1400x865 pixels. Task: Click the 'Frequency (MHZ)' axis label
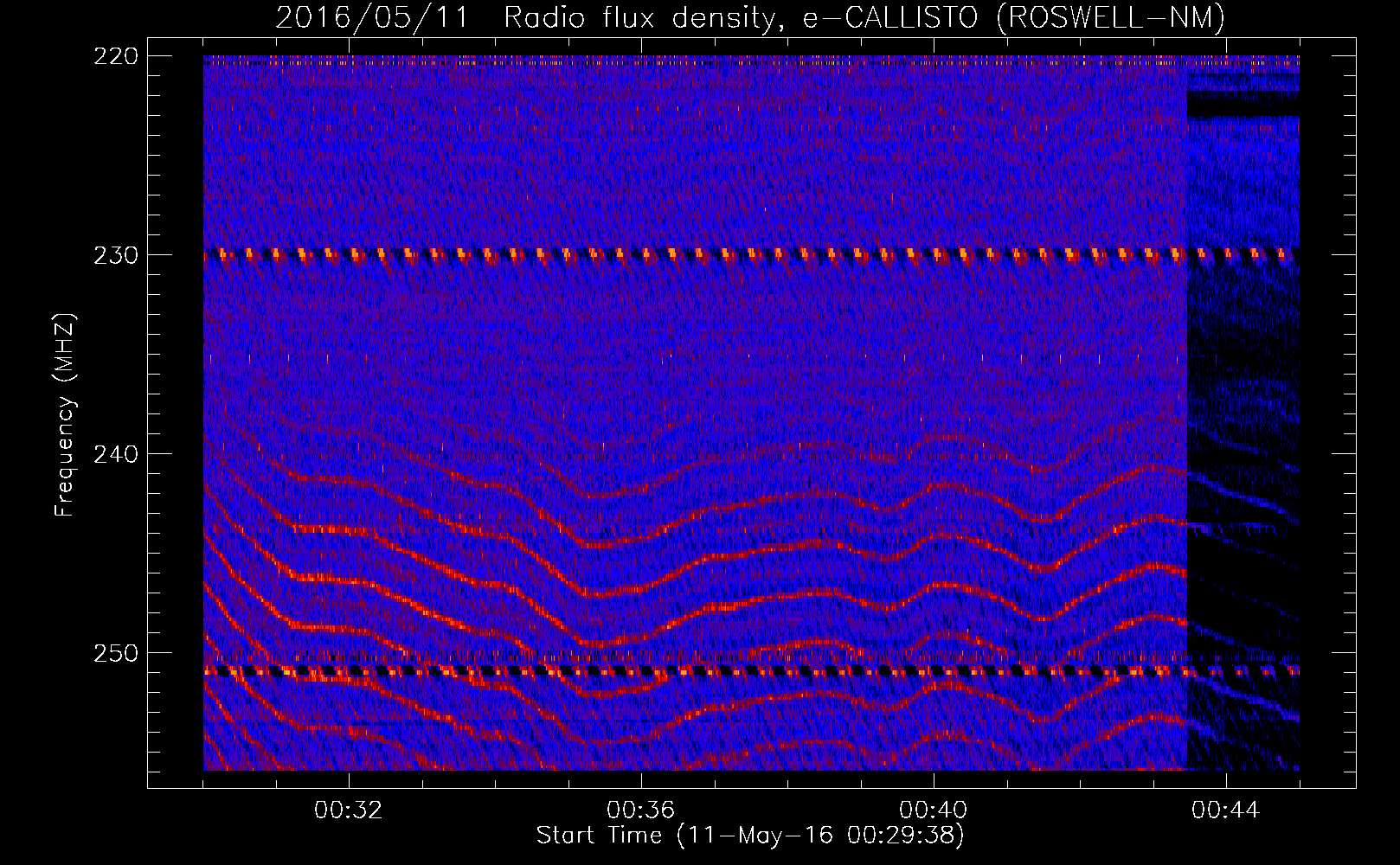[x=65, y=414]
